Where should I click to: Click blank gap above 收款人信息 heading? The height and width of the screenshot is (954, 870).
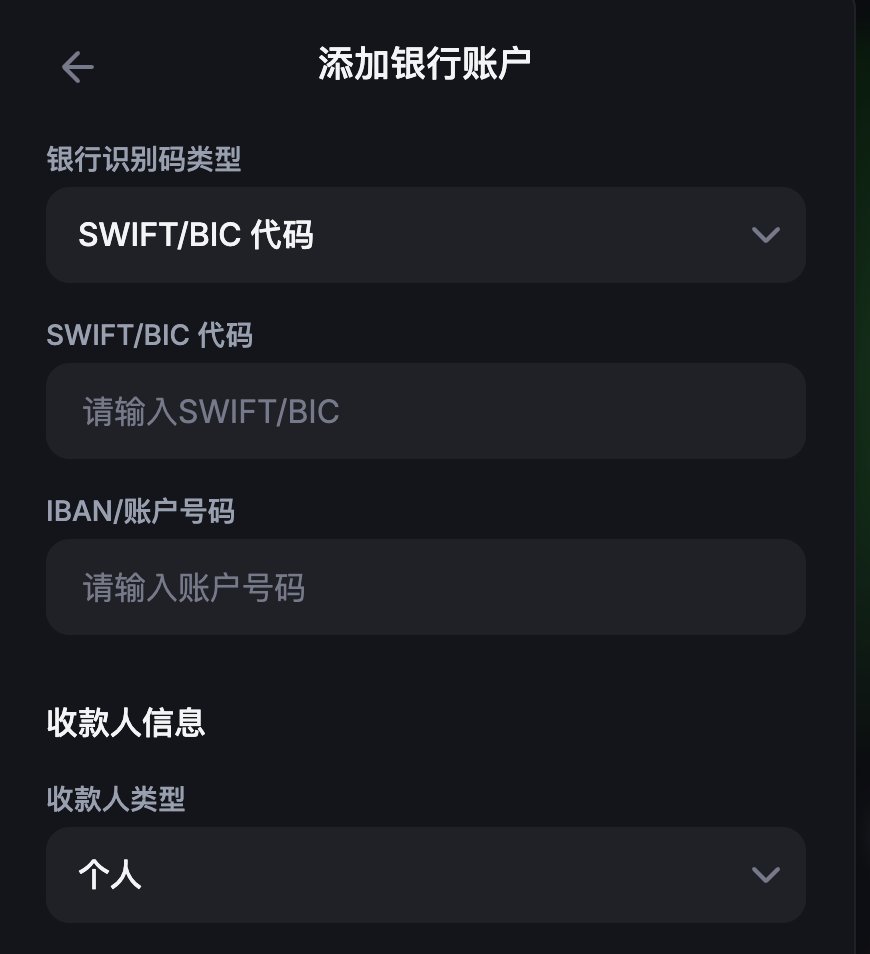(426, 669)
